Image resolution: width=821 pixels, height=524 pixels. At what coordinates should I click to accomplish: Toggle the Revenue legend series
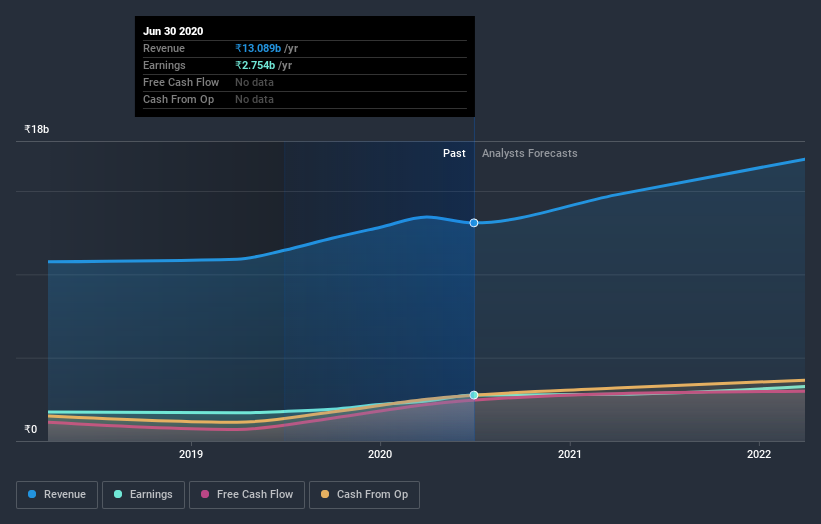[x=57, y=495]
